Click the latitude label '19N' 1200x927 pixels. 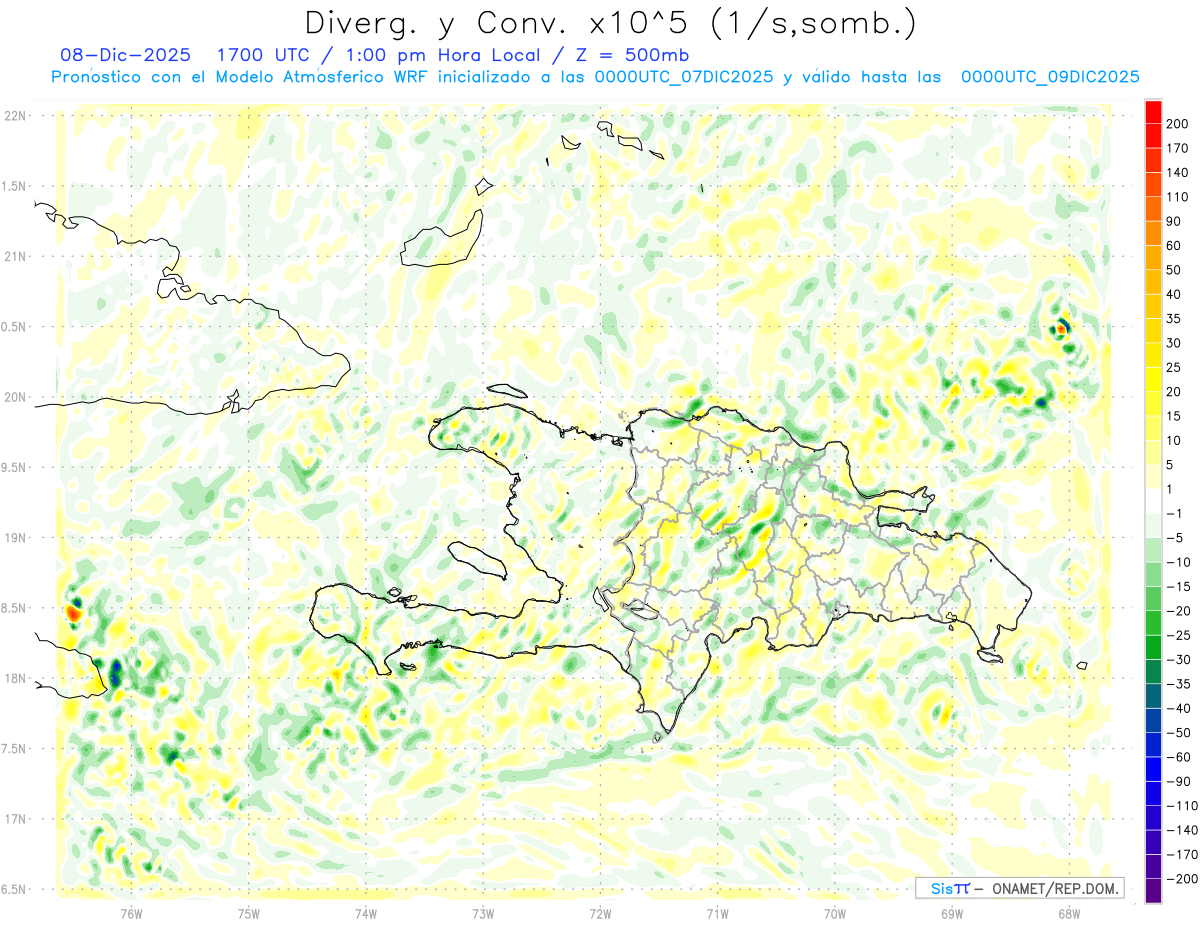(15, 537)
